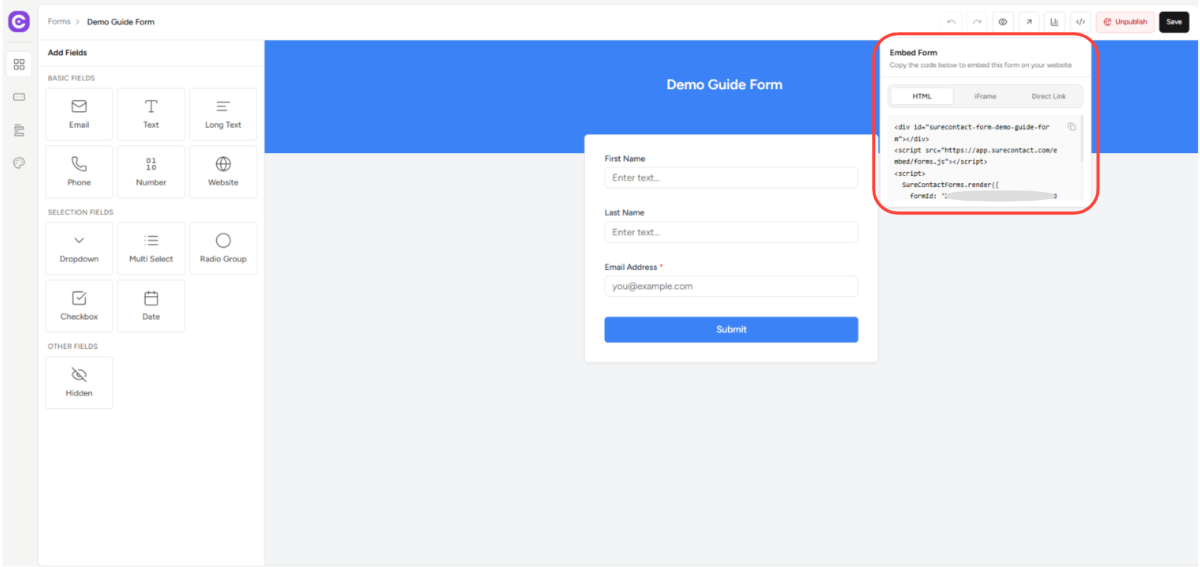Switch to the Direct Link tab
The image size is (1200, 567).
tap(1048, 96)
